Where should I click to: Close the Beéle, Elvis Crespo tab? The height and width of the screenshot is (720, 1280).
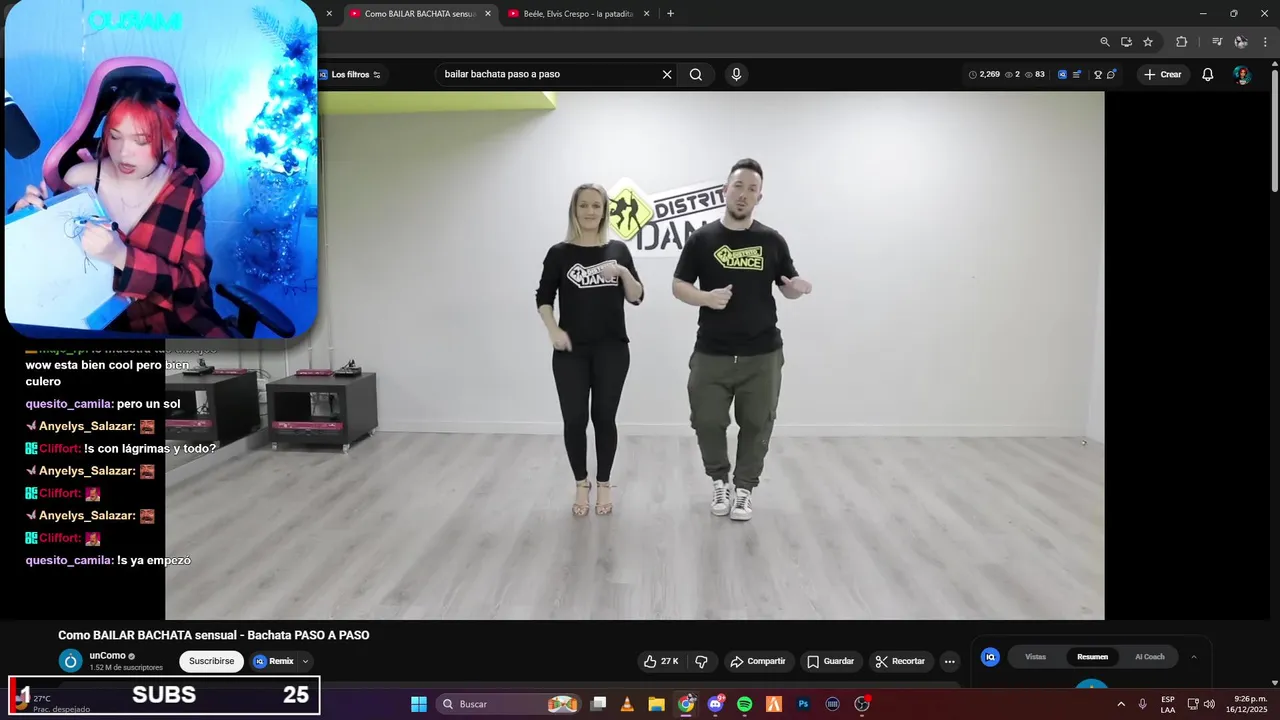click(x=646, y=14)
